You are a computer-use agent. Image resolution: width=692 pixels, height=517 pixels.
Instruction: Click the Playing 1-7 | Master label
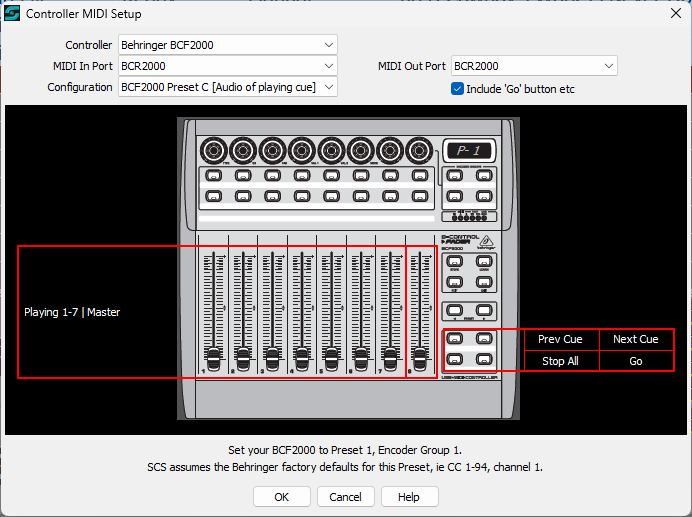tap(72, 312)
